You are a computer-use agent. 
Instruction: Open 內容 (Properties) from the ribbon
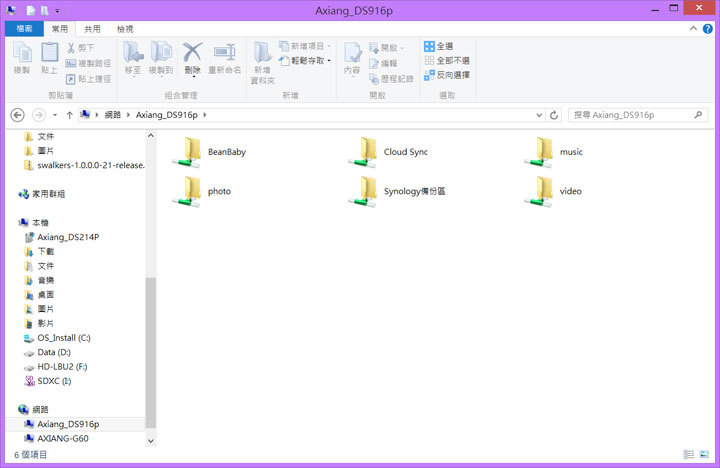point(352,56)
